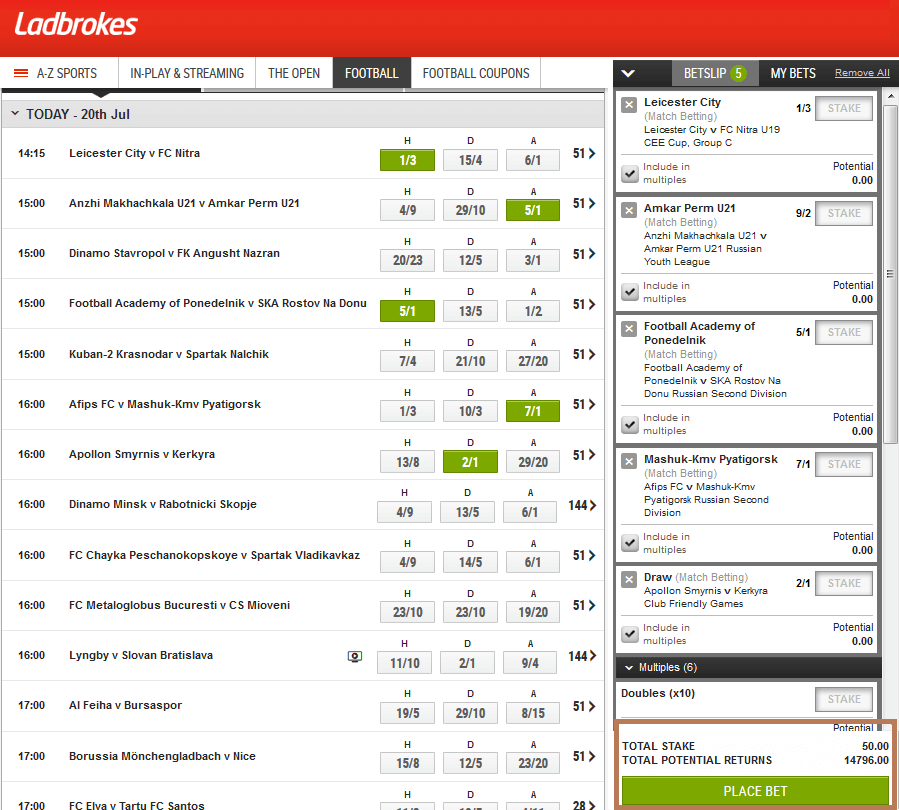The image size is (899, 810).
Task: Select home odds 19/5 for Al Feiha
Action: pyautogui.click(x=407, y=714)
